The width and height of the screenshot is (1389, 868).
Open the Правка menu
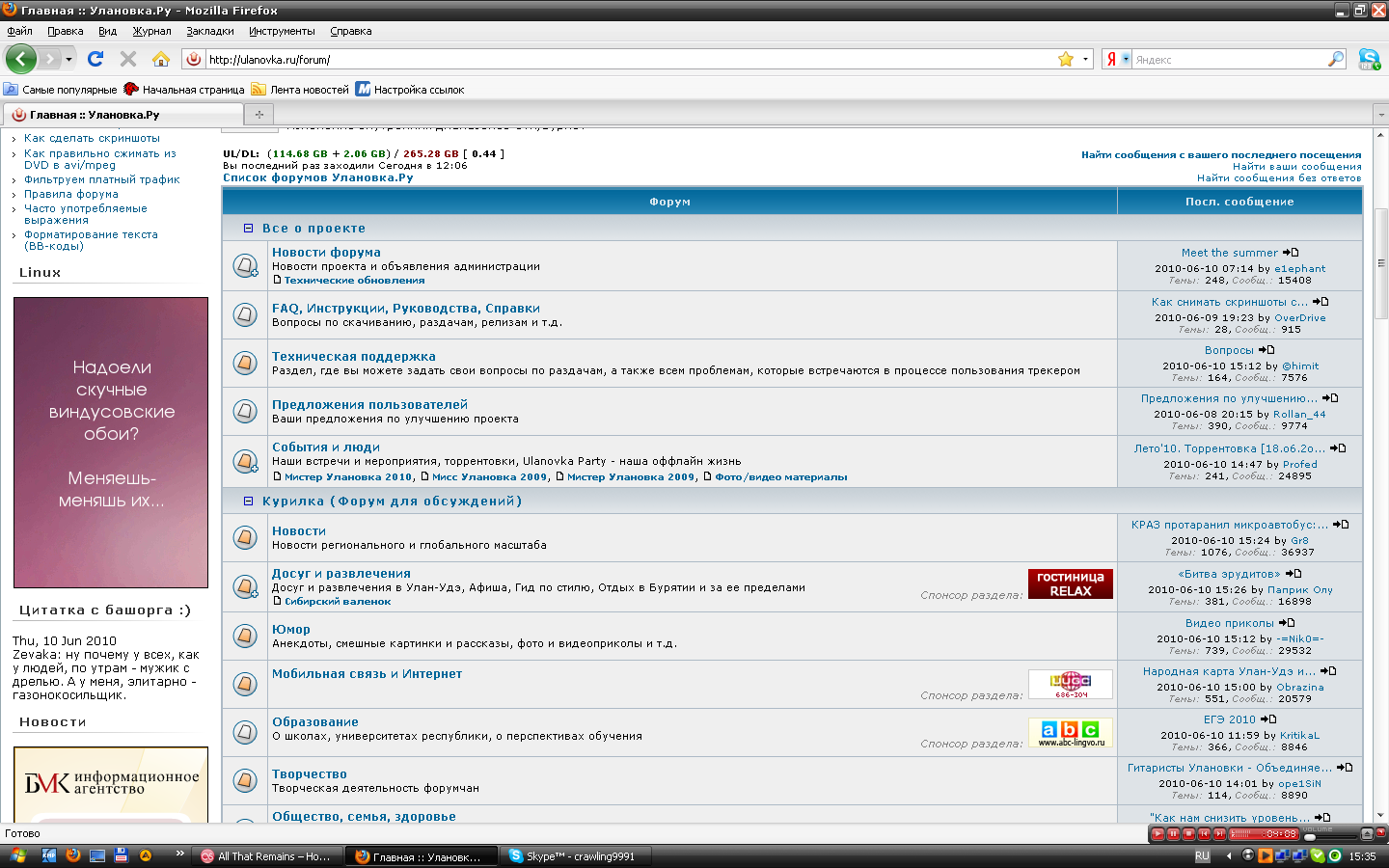[65, 31]
